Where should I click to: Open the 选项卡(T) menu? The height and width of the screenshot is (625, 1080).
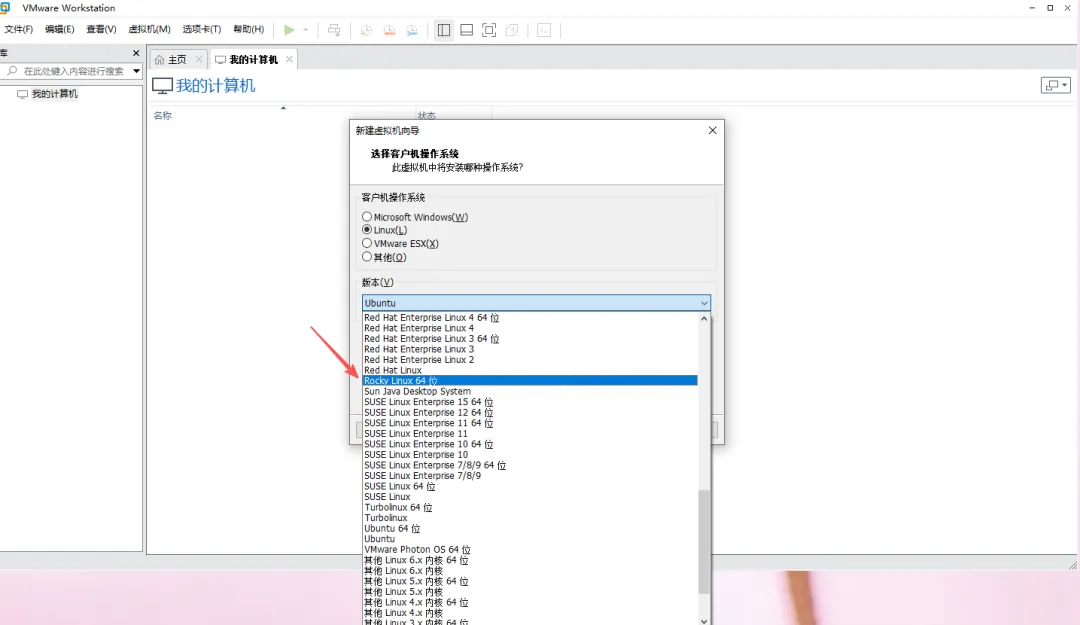click(x=202, y=29)
